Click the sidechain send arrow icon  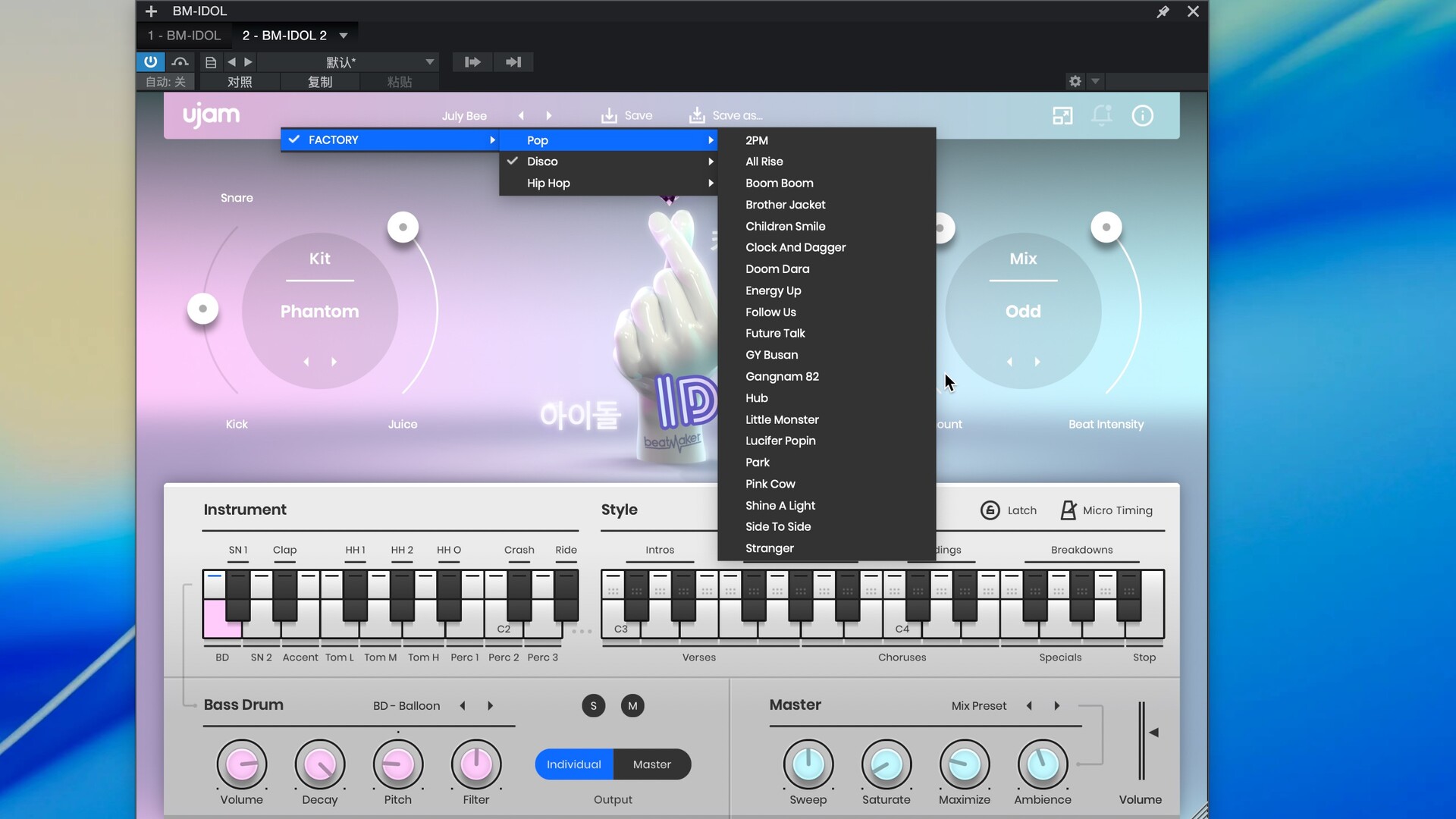tap(472, 62)
